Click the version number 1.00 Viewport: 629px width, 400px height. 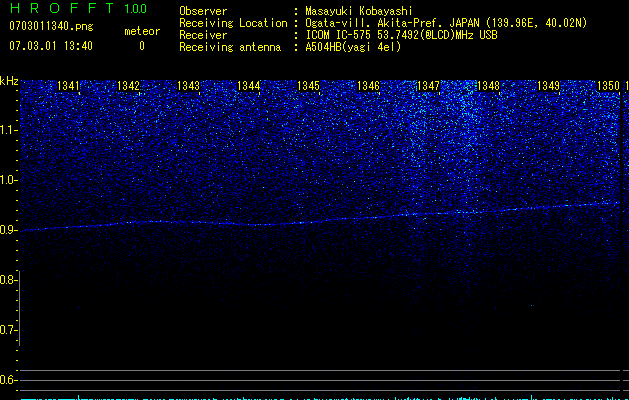pyautogui.click(x=135, y=9)
